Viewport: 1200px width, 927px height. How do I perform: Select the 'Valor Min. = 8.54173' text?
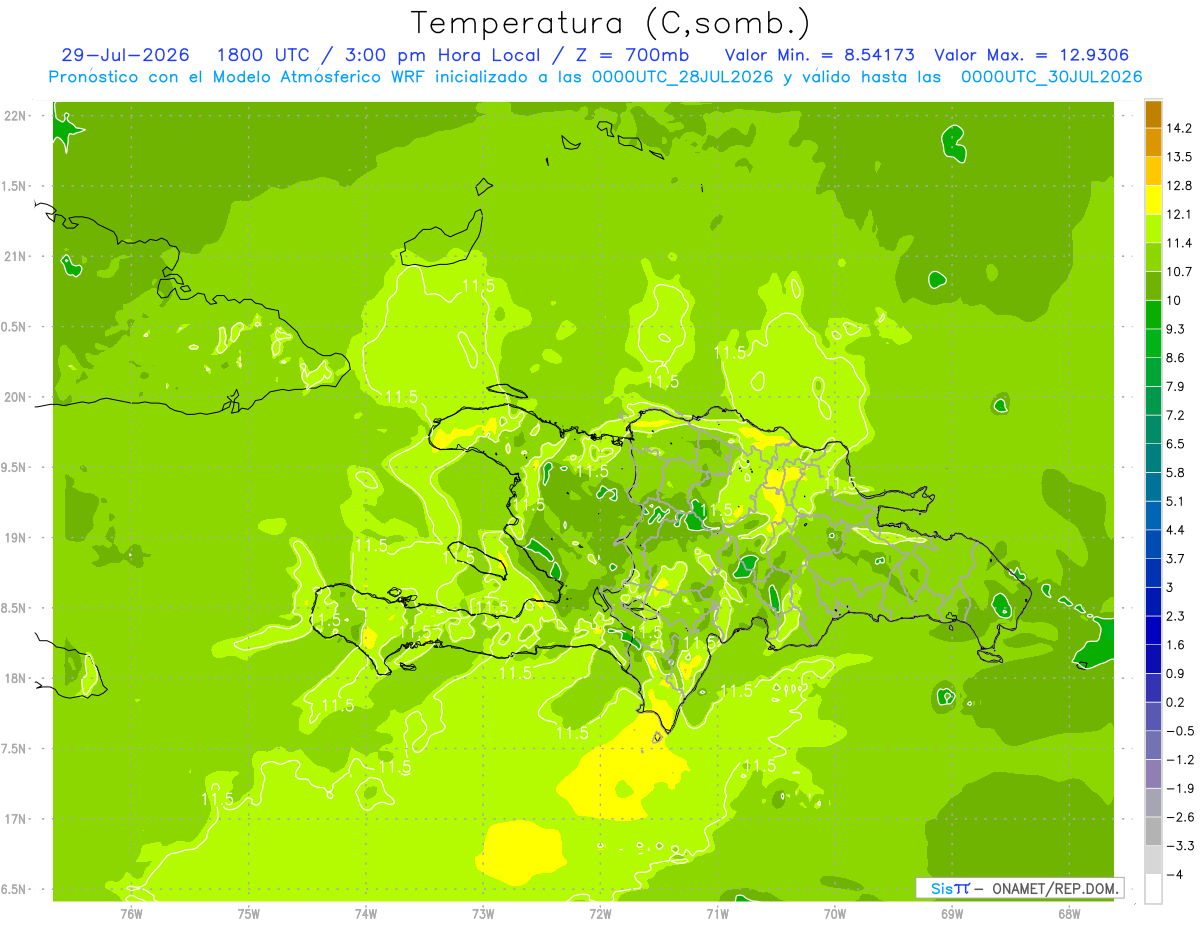820,55
